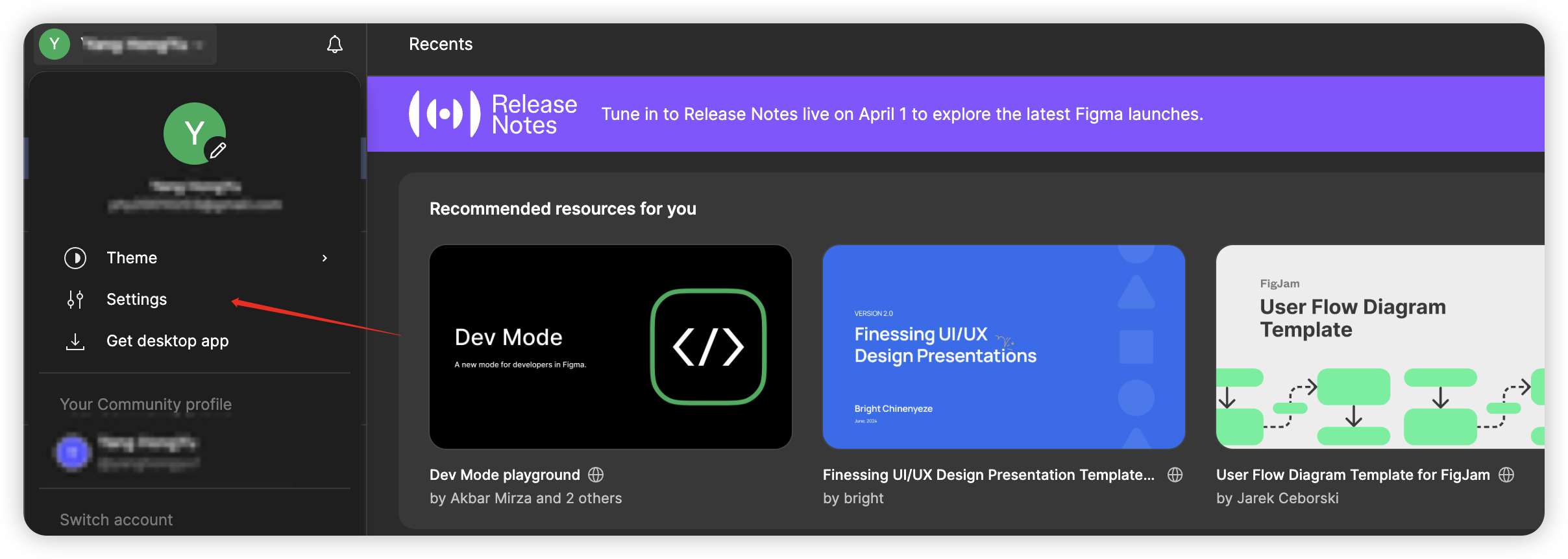Click Recommended resources for you heading

point(563,209)
